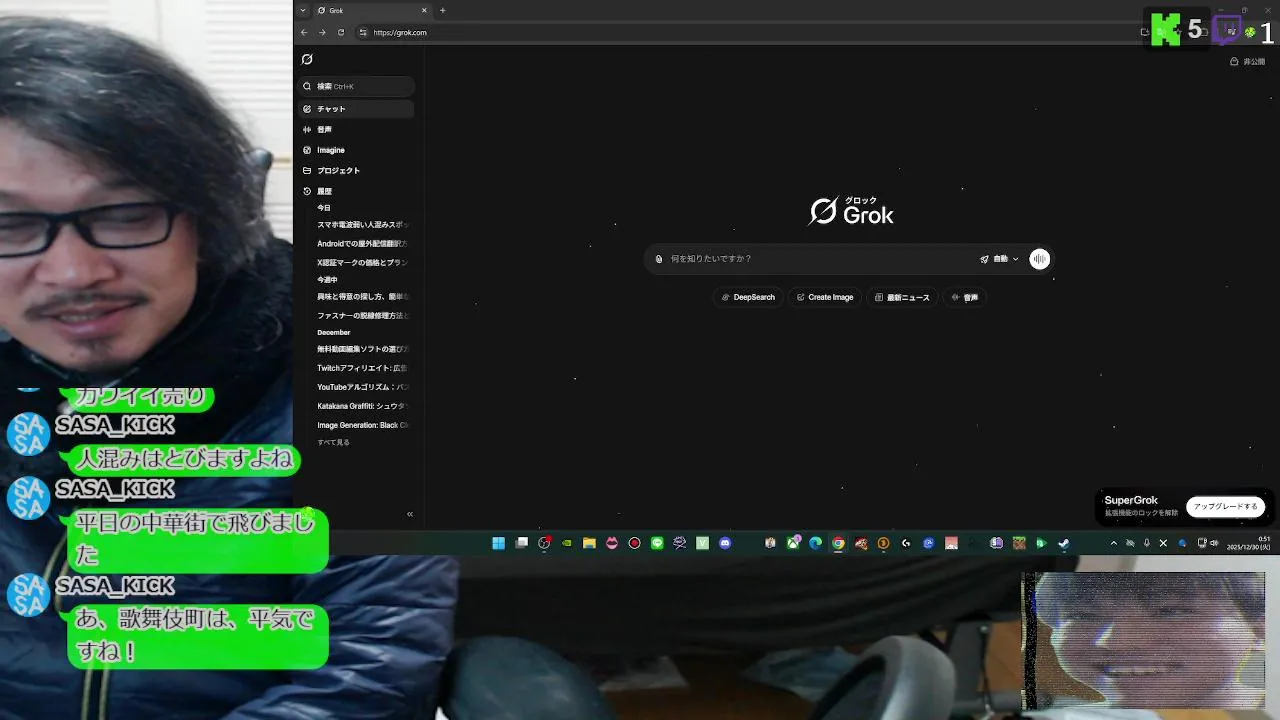The height and width of the screenshot is (720, 1280).
Task: Open the volume control in the system tray
Action: click(1214, 543)
